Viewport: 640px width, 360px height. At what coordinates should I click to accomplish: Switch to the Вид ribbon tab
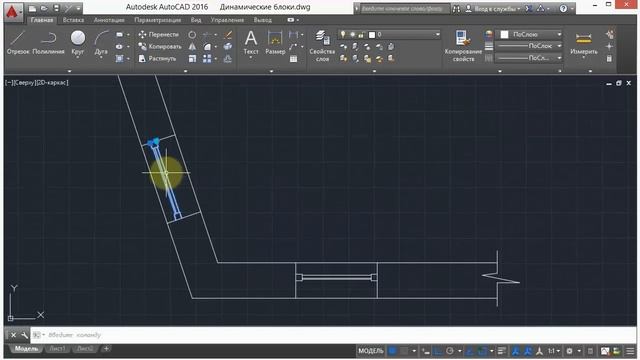pos(196,20)
